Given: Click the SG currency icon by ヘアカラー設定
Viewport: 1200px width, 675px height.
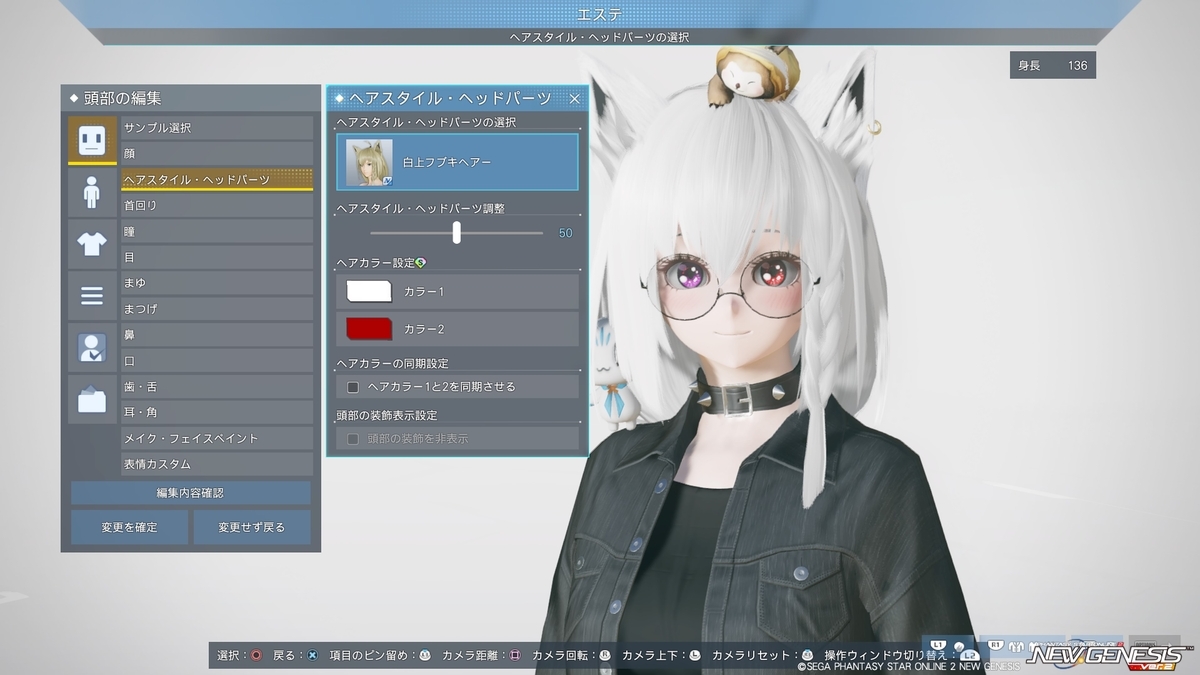Looking at the screenshot, I should (421, 263).
